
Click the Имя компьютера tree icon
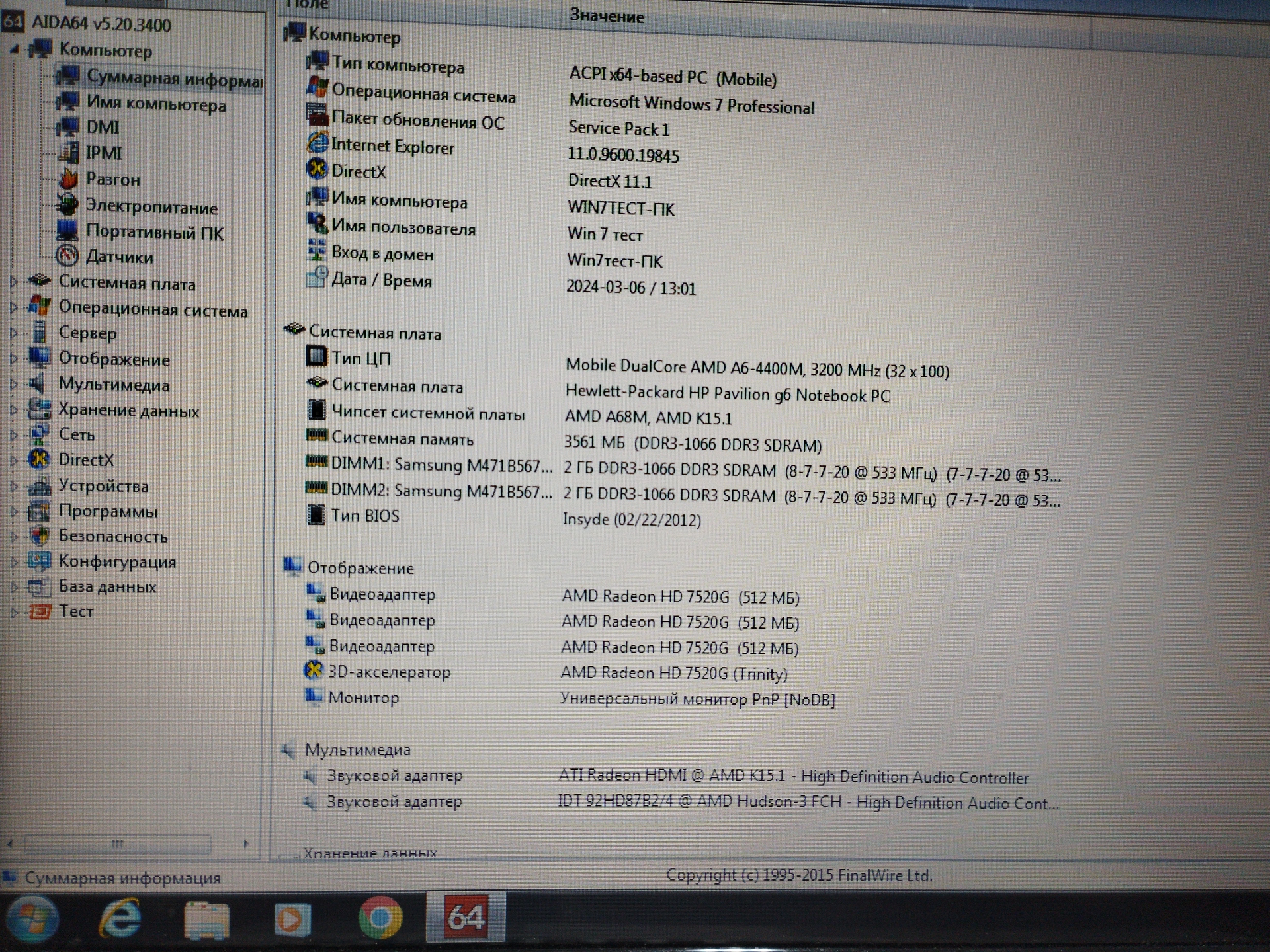67,102
